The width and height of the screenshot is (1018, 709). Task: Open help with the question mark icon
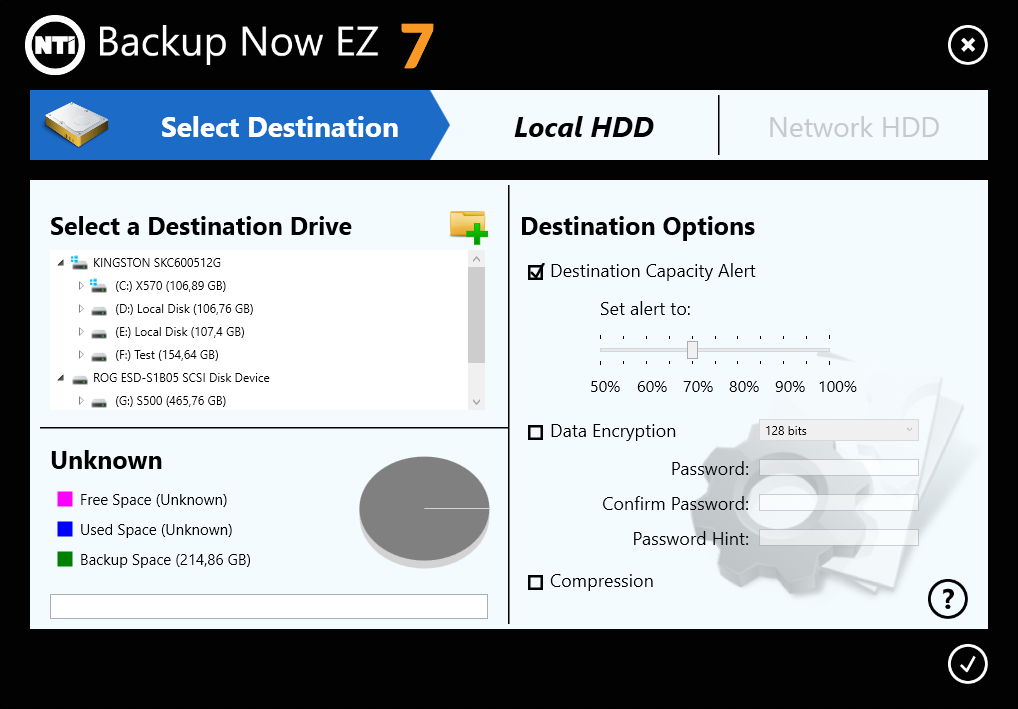[948, 598]
